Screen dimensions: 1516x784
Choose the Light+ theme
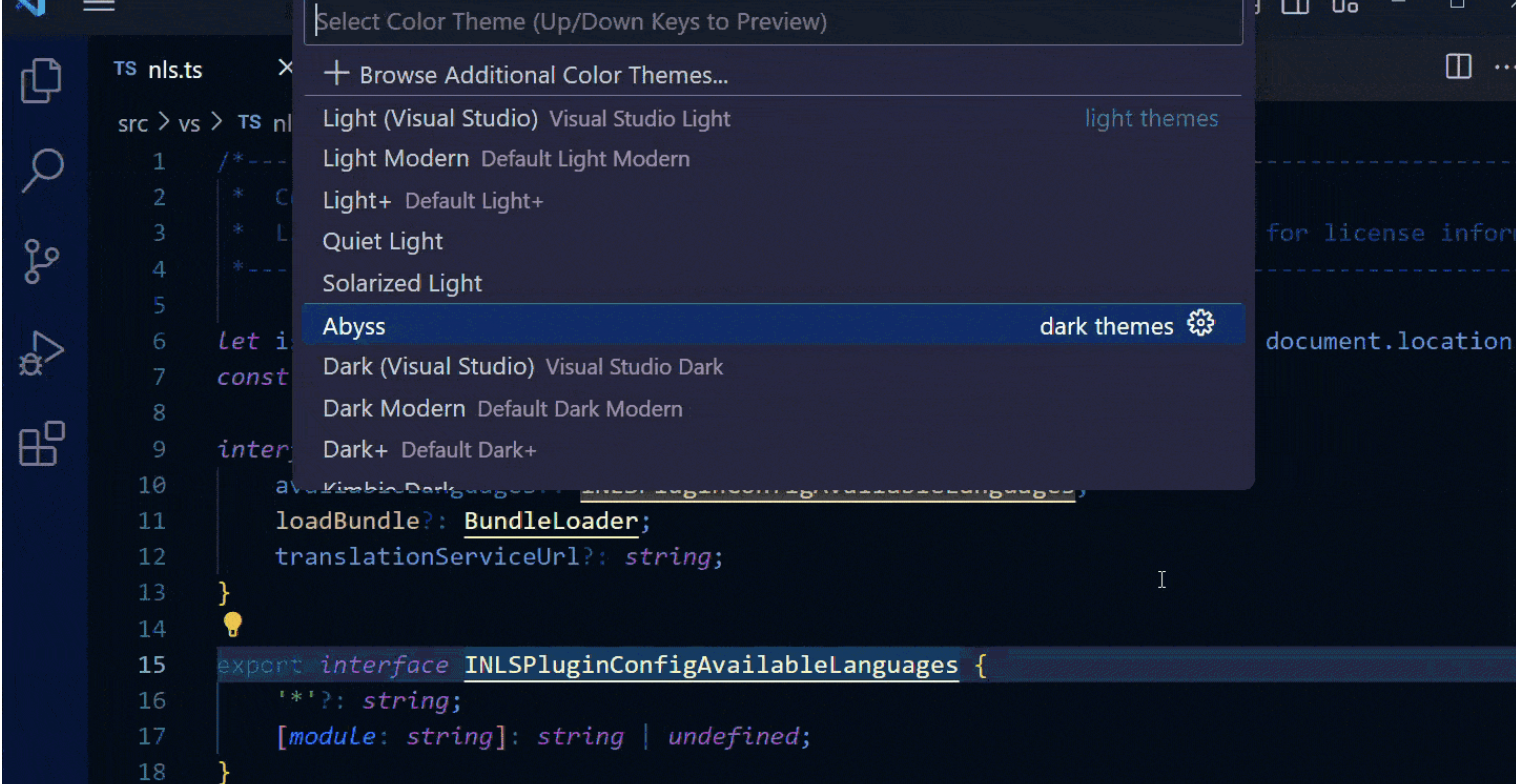[x=773, y=201]
